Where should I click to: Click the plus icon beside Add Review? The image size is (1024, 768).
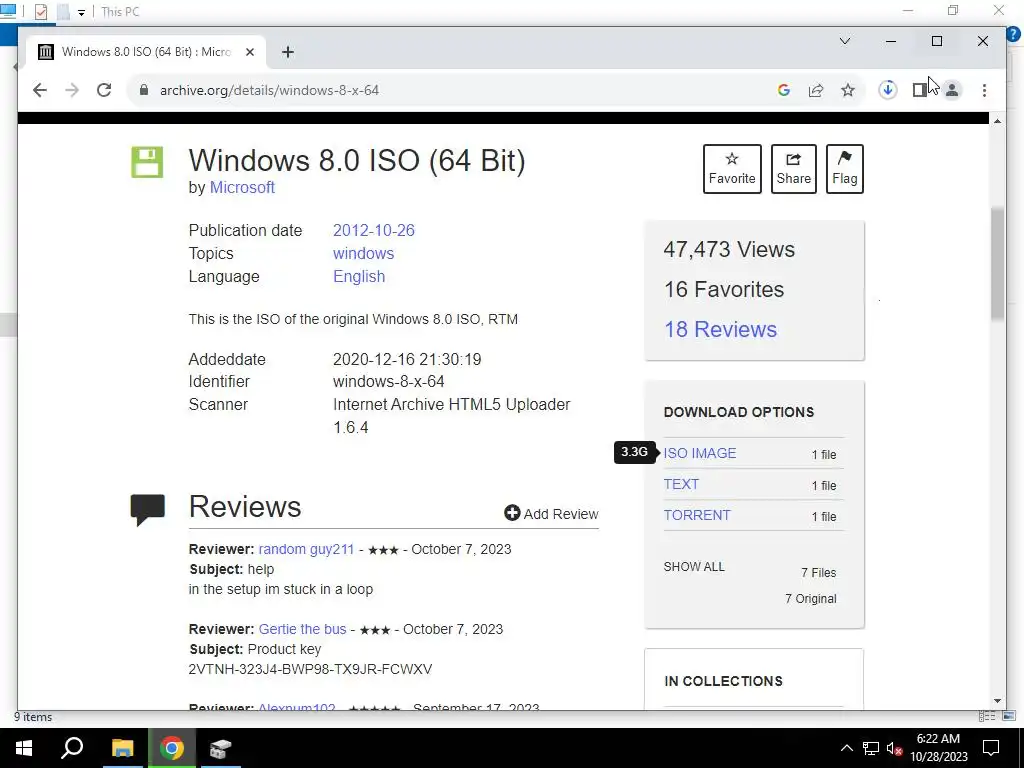pos(512,513)
